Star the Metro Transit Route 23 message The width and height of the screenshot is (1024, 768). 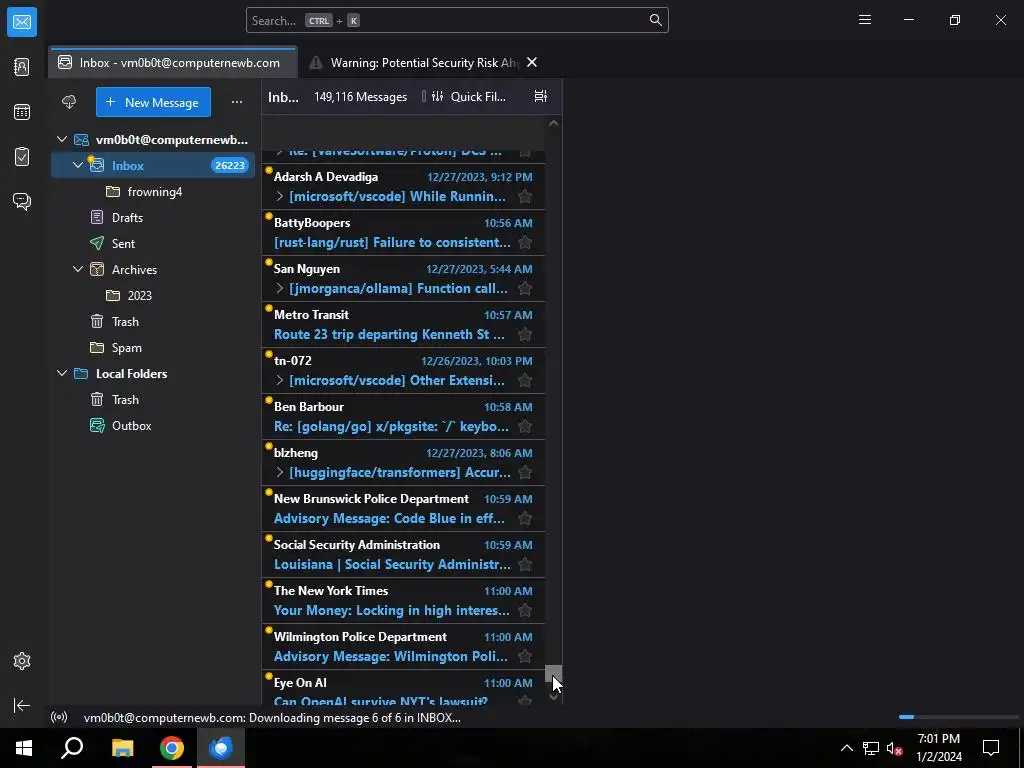pos(524,334)
